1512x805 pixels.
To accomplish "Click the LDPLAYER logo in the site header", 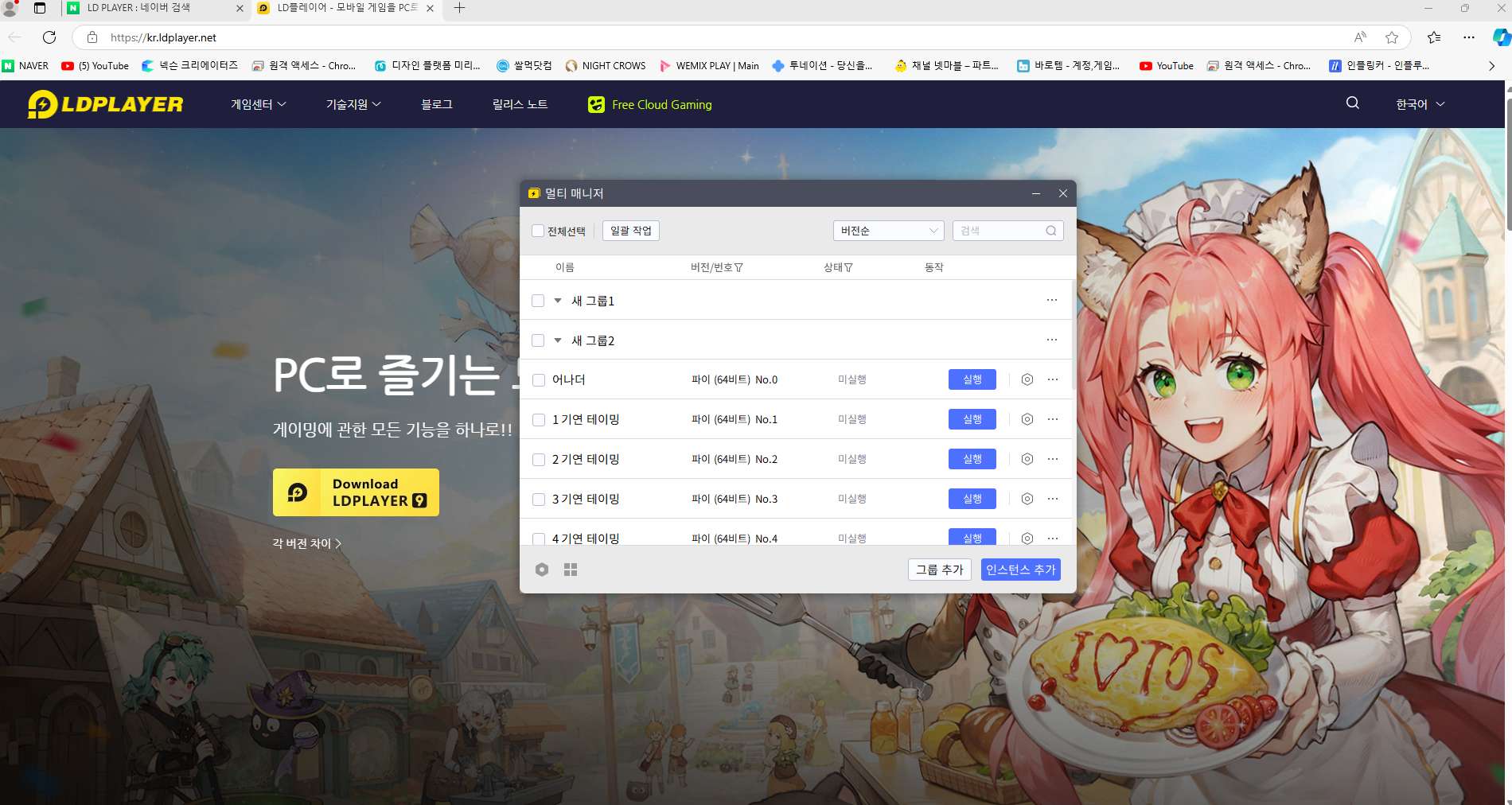I will (x=105, y=104).
